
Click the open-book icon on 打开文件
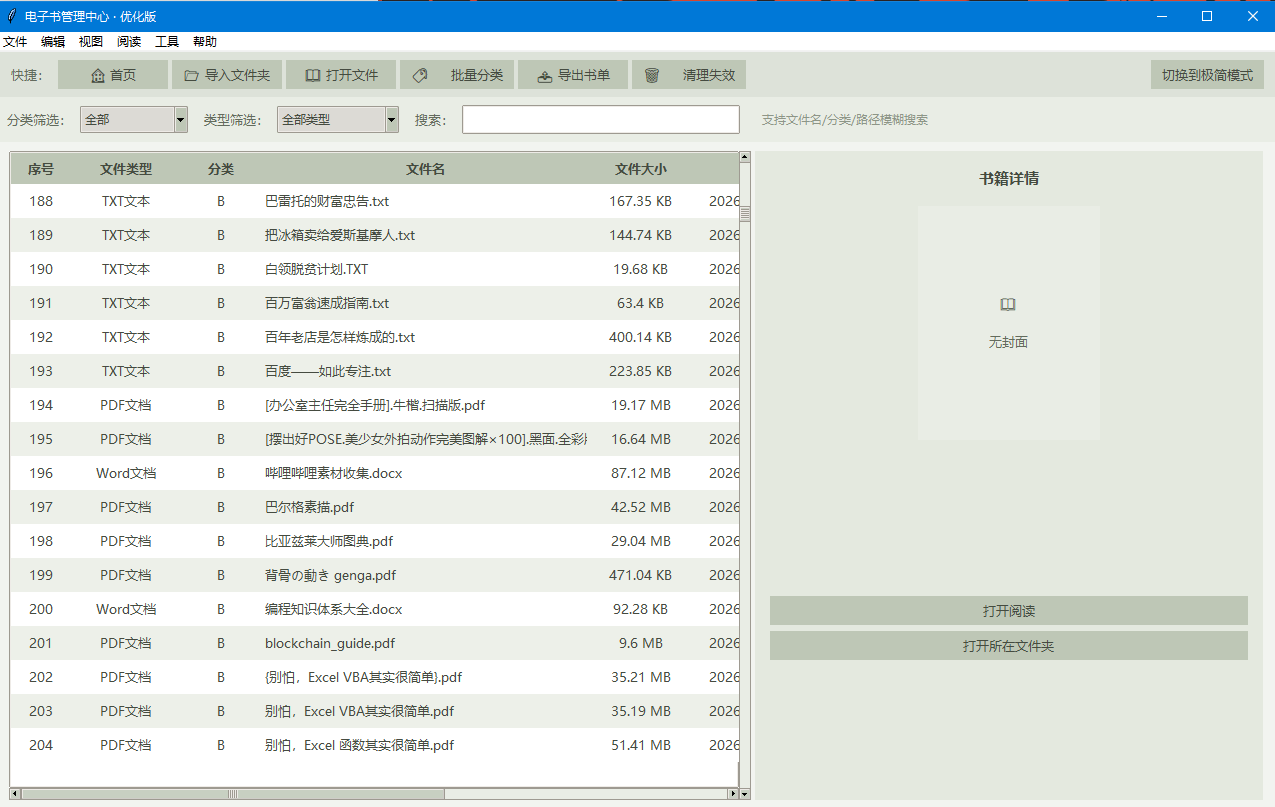313,75
